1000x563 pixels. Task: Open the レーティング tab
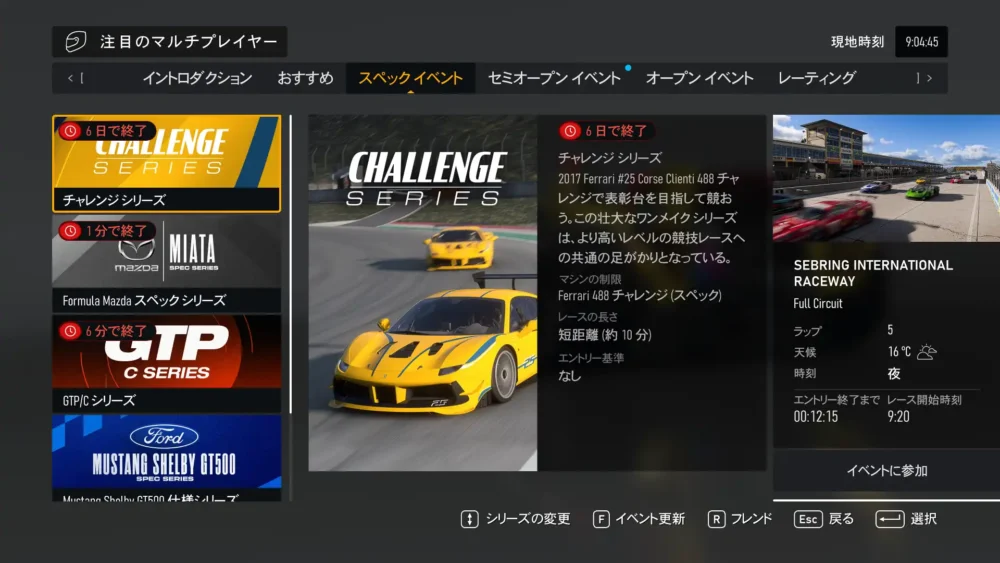click(x=816, y=78)
